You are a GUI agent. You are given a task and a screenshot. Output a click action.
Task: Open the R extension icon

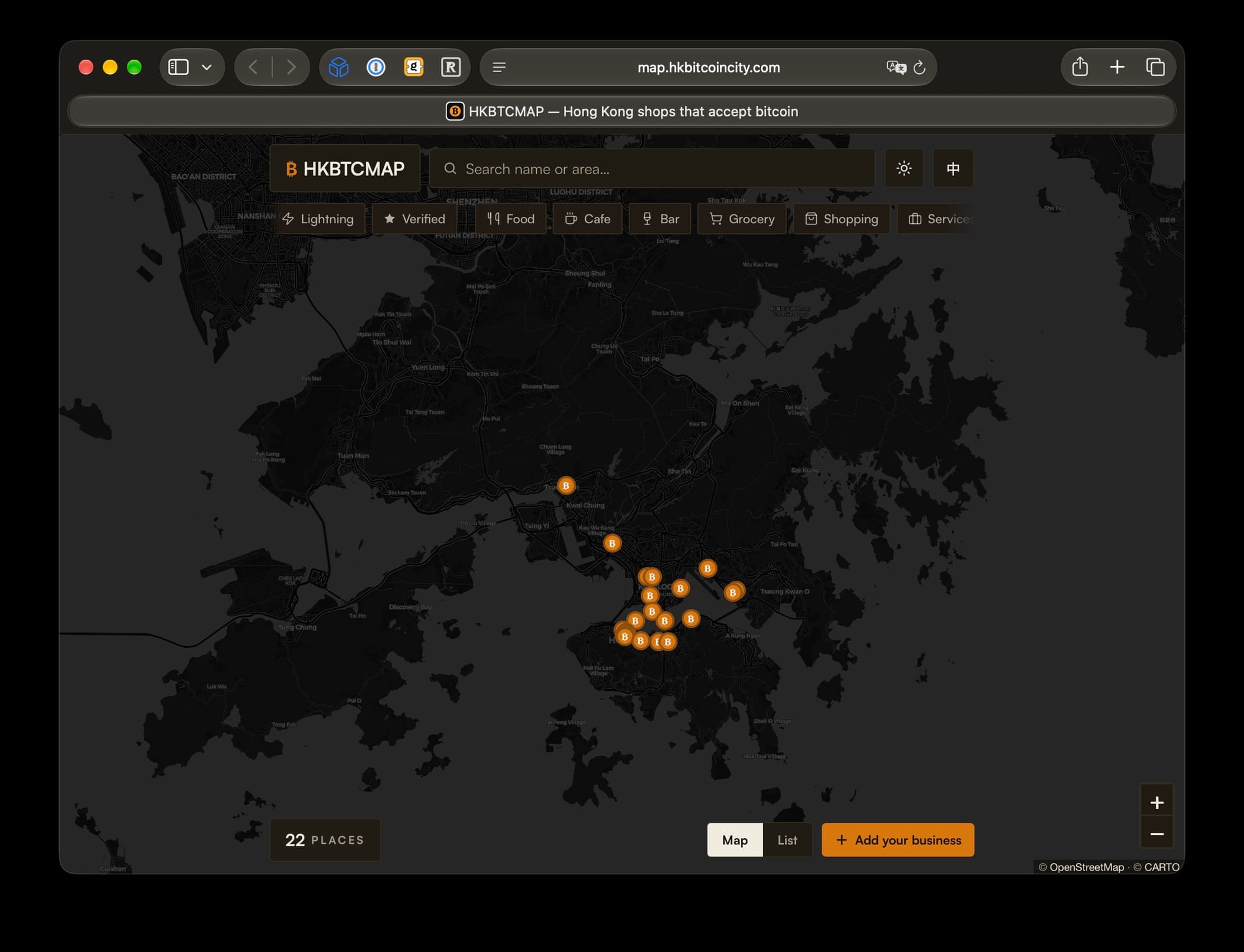pos(451,67)
